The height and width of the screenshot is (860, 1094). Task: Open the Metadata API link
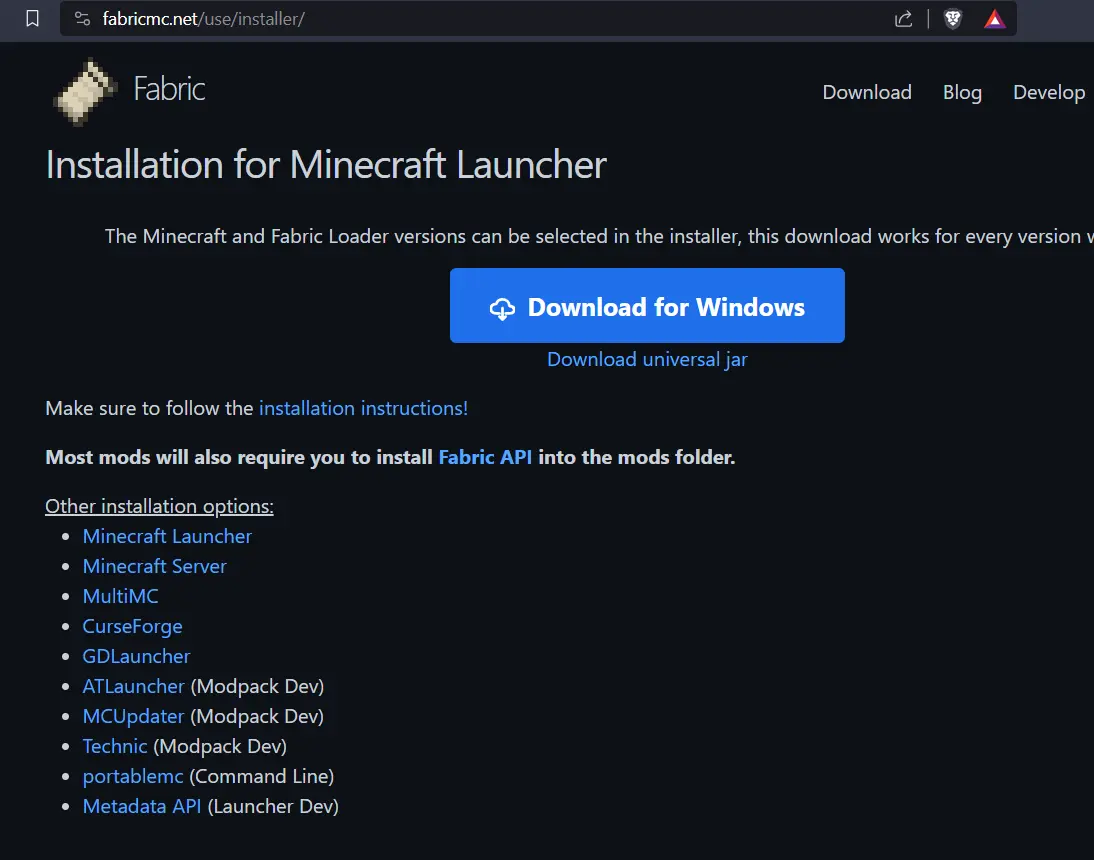click(142, 806)
